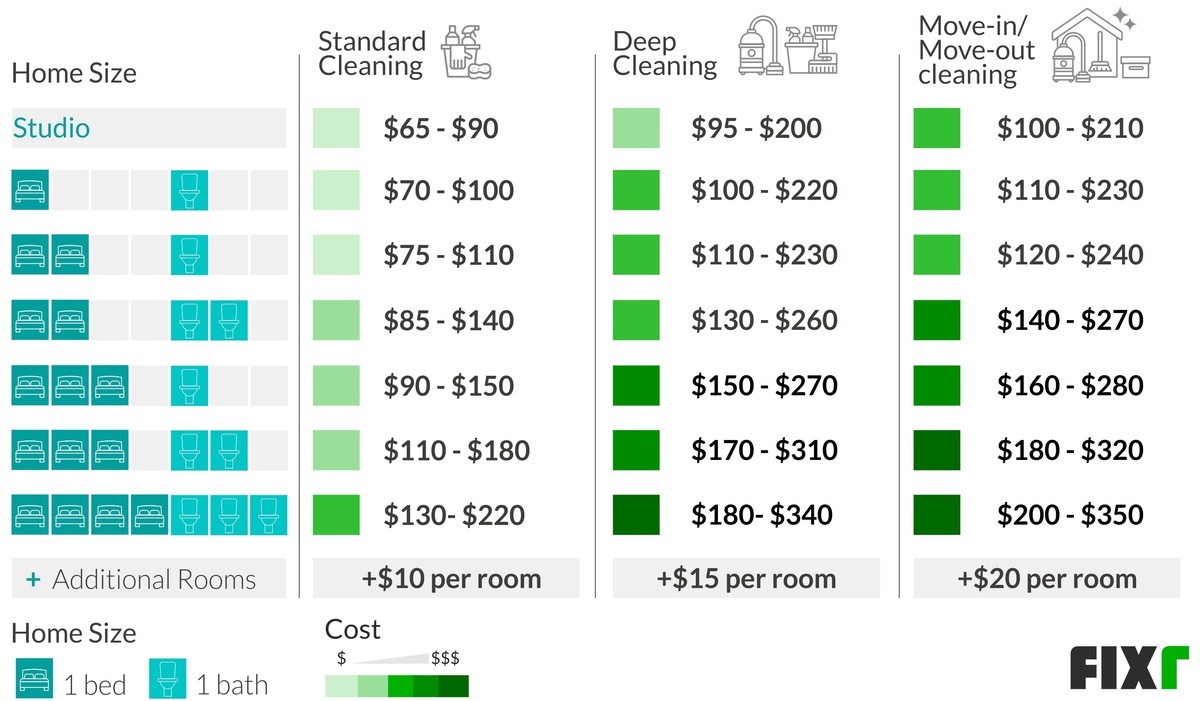Click the $130- $220 price text
The image size is (1200, 701).
[x=454, y=515]
